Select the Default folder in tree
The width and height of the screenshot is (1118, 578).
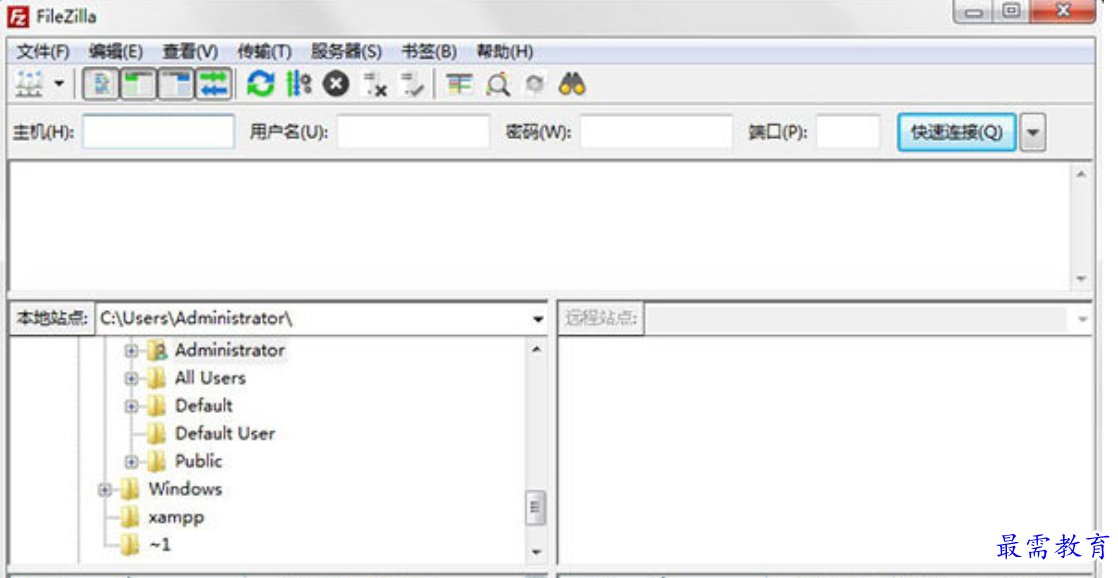click(204, 406)
